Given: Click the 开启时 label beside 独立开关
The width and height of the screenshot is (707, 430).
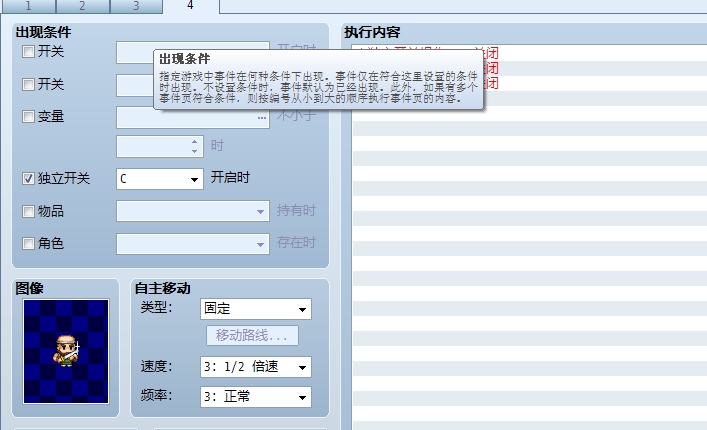Looking at the screenshot, I should click(230, 178).
